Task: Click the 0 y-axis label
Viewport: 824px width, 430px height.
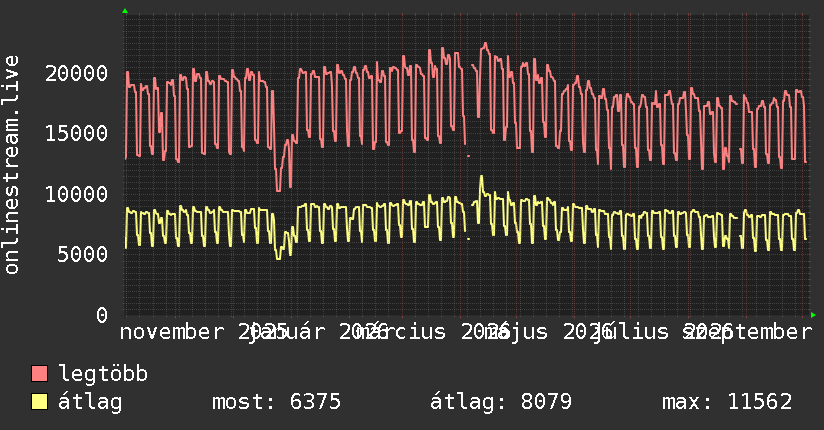Action: tap(102, 315)
